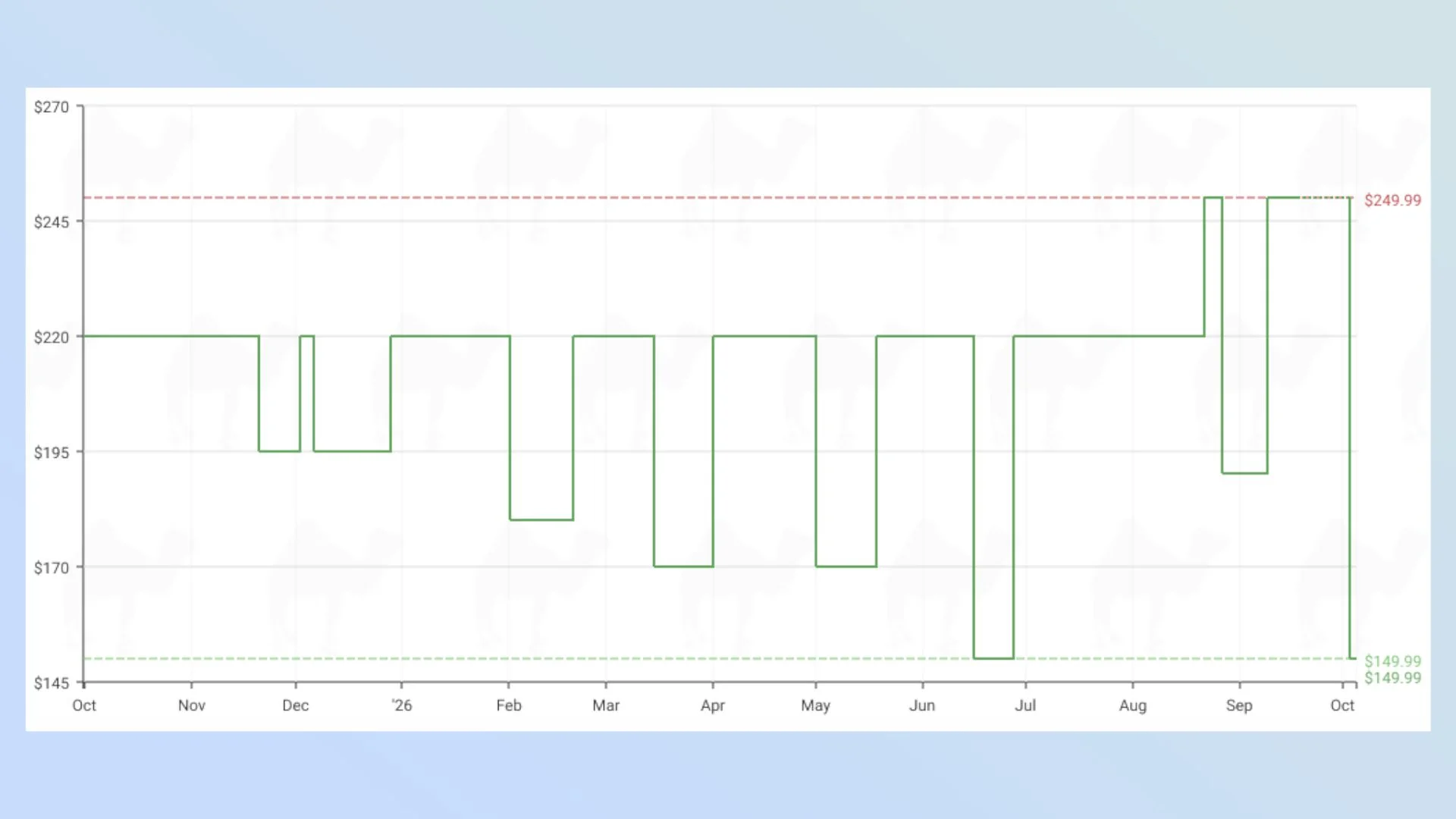Select the Nov label on the time axis
1456x819 pixels.
tap(192, 705)
